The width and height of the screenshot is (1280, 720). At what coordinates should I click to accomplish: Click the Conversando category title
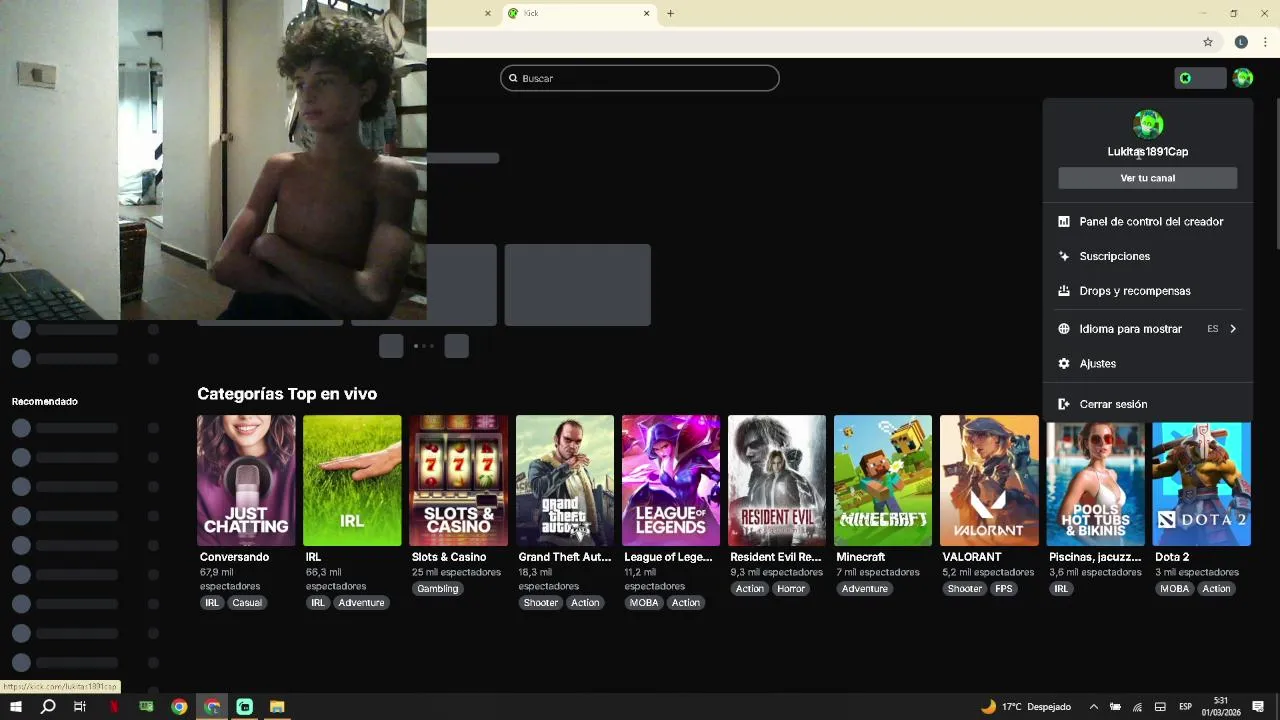coord(234,557)
